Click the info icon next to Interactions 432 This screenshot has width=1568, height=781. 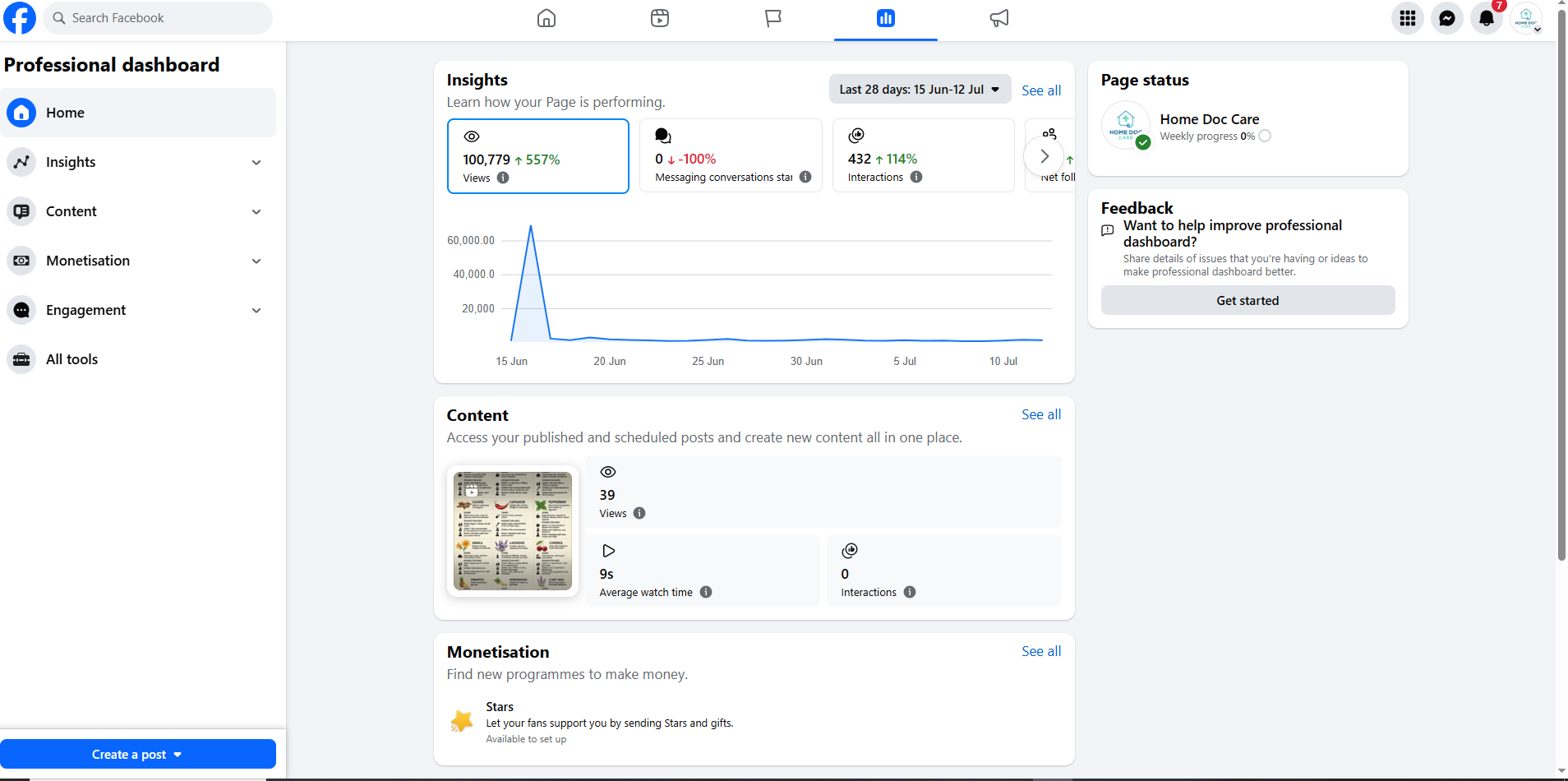pyautogui.click(x=916, y=177)
